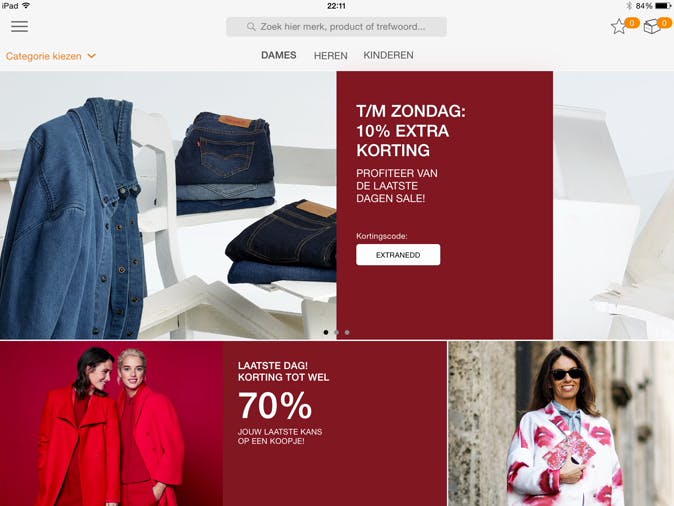Jump to the third carousel slide dot
The image size is (674, 506).
click(x=347, y=332)
